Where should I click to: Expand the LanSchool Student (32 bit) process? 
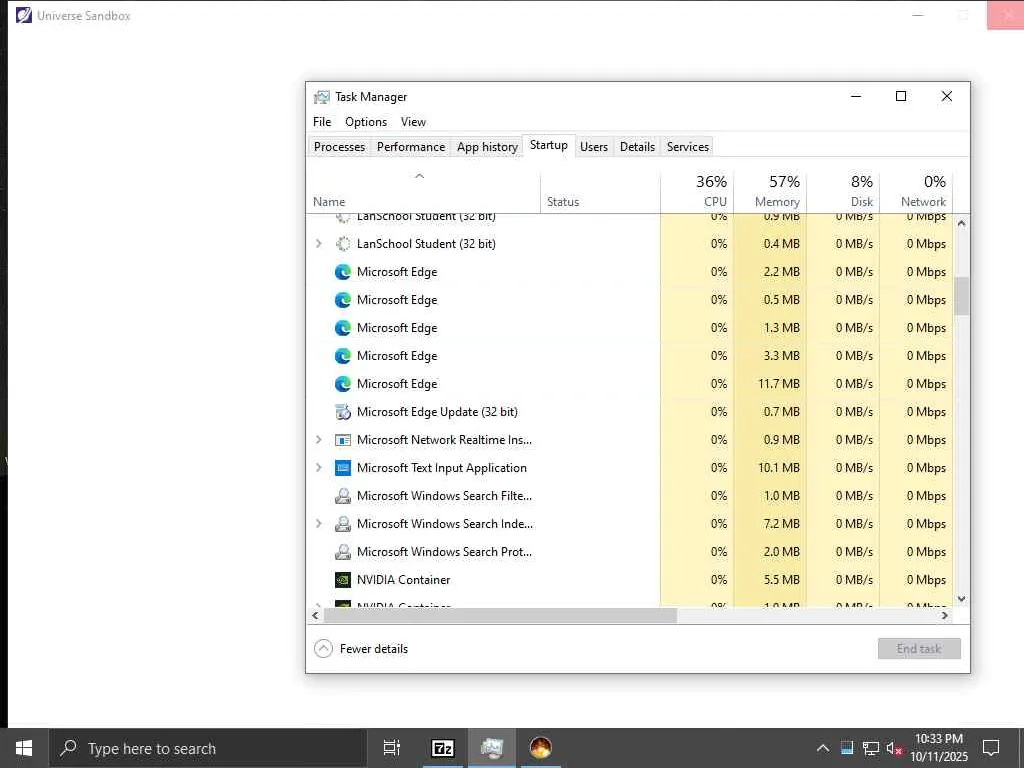(x=319, y=244)
